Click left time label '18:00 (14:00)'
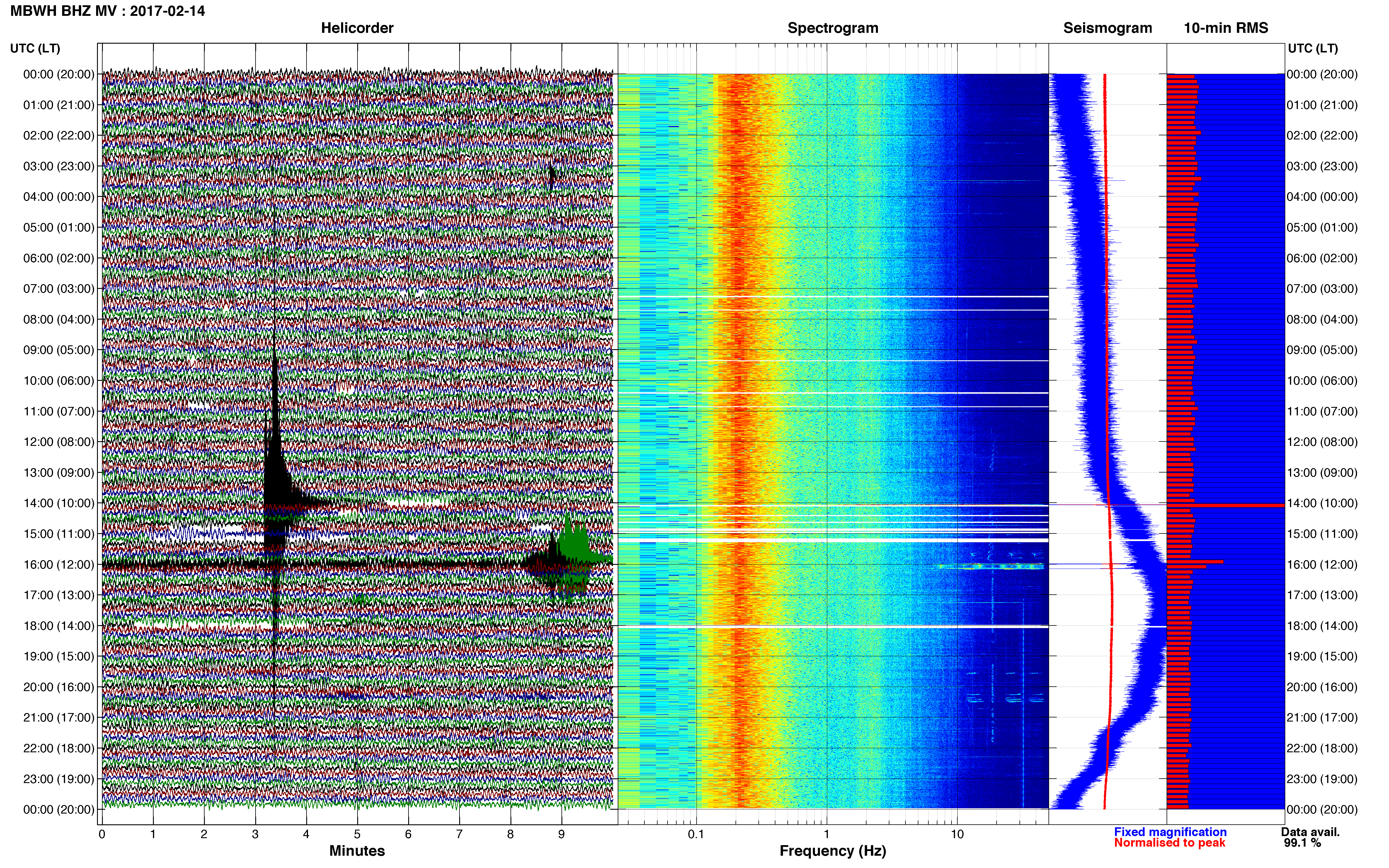 click(x=59, y=626)
